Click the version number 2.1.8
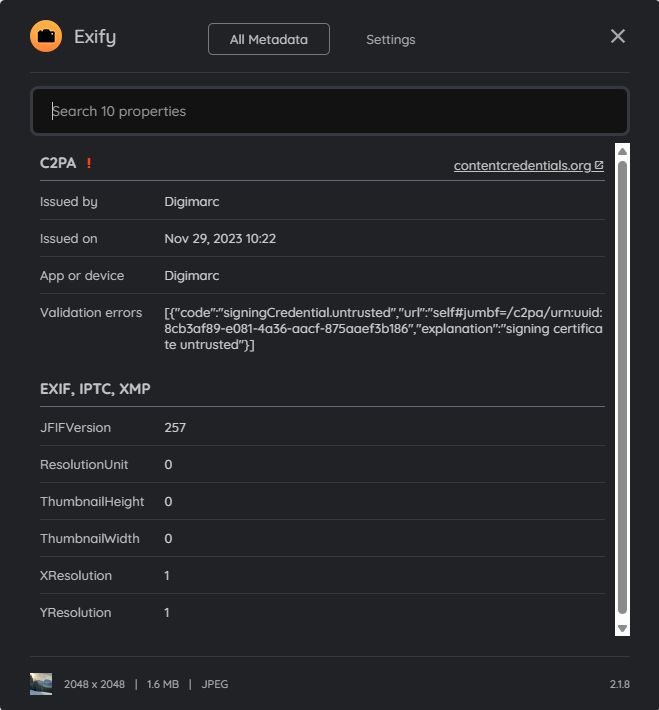Screen dimensions: 659x710 point(619,684)
